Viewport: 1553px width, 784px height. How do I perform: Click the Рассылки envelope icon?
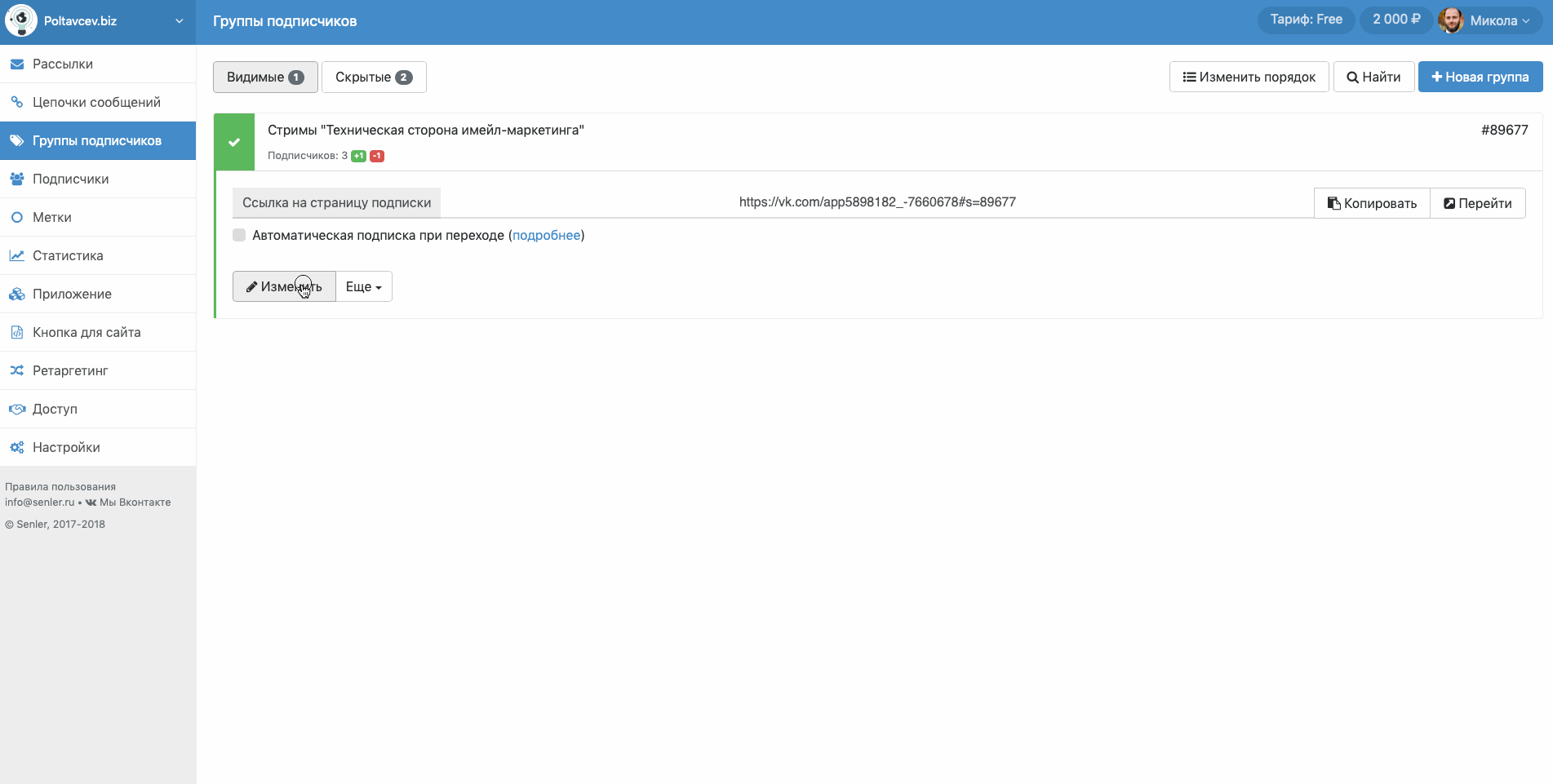(x=16, y=64)
